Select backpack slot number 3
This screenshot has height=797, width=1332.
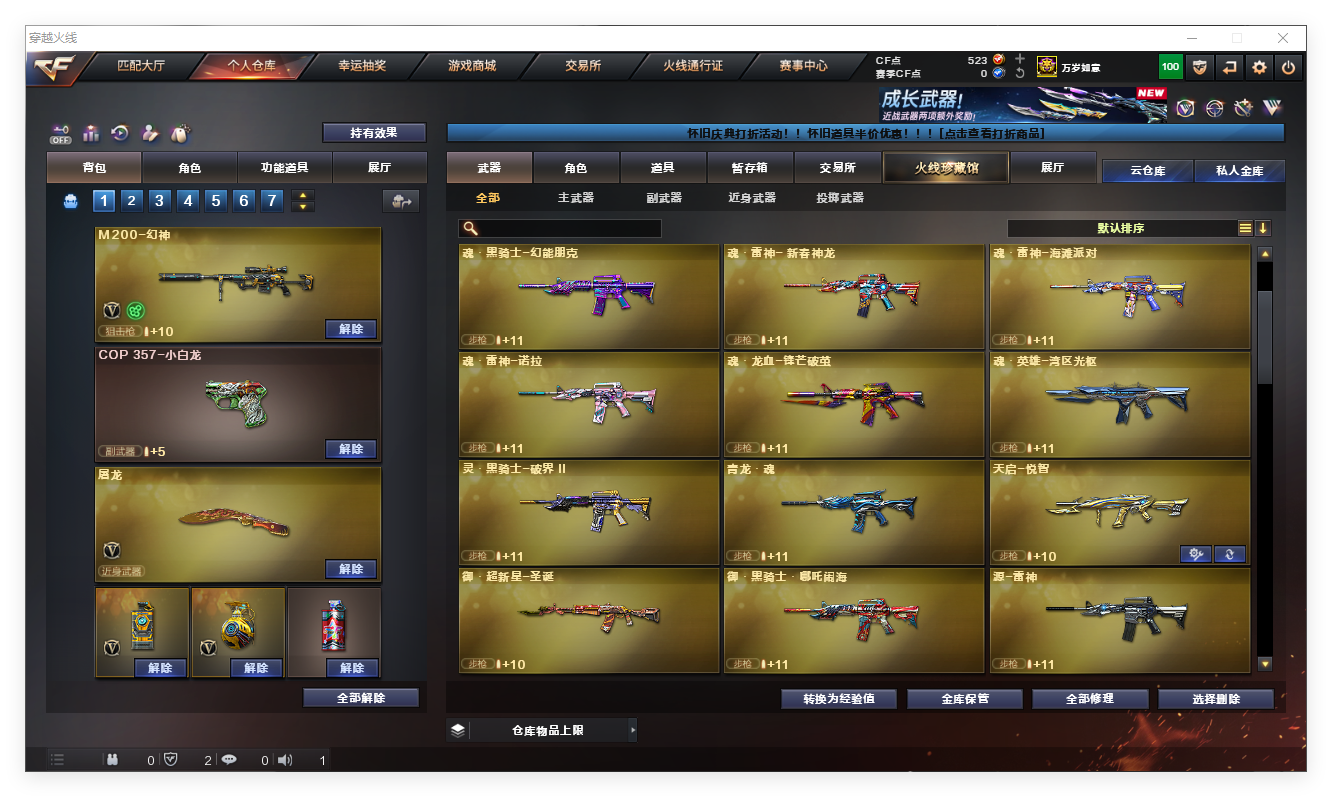(160, 201)
